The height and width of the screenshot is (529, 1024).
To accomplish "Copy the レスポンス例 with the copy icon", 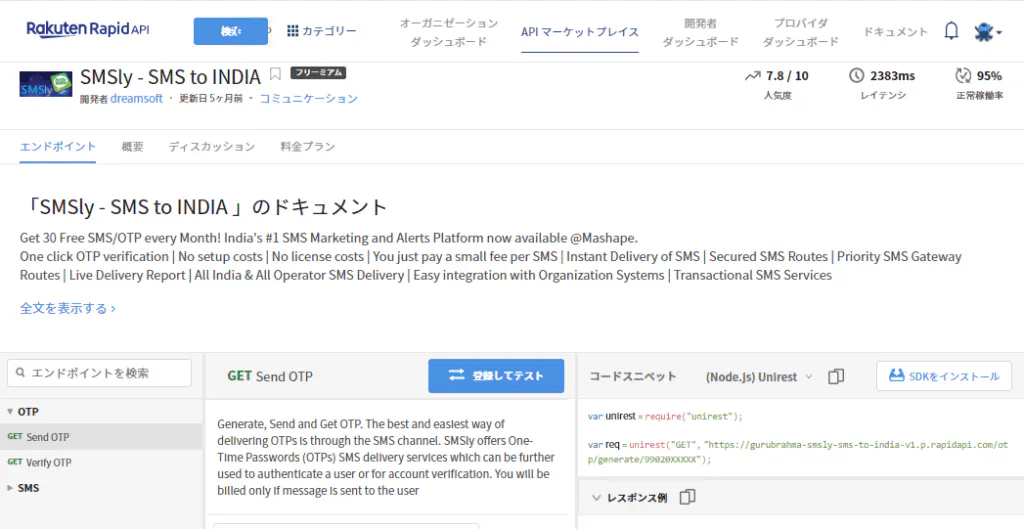I will point(687,498).
